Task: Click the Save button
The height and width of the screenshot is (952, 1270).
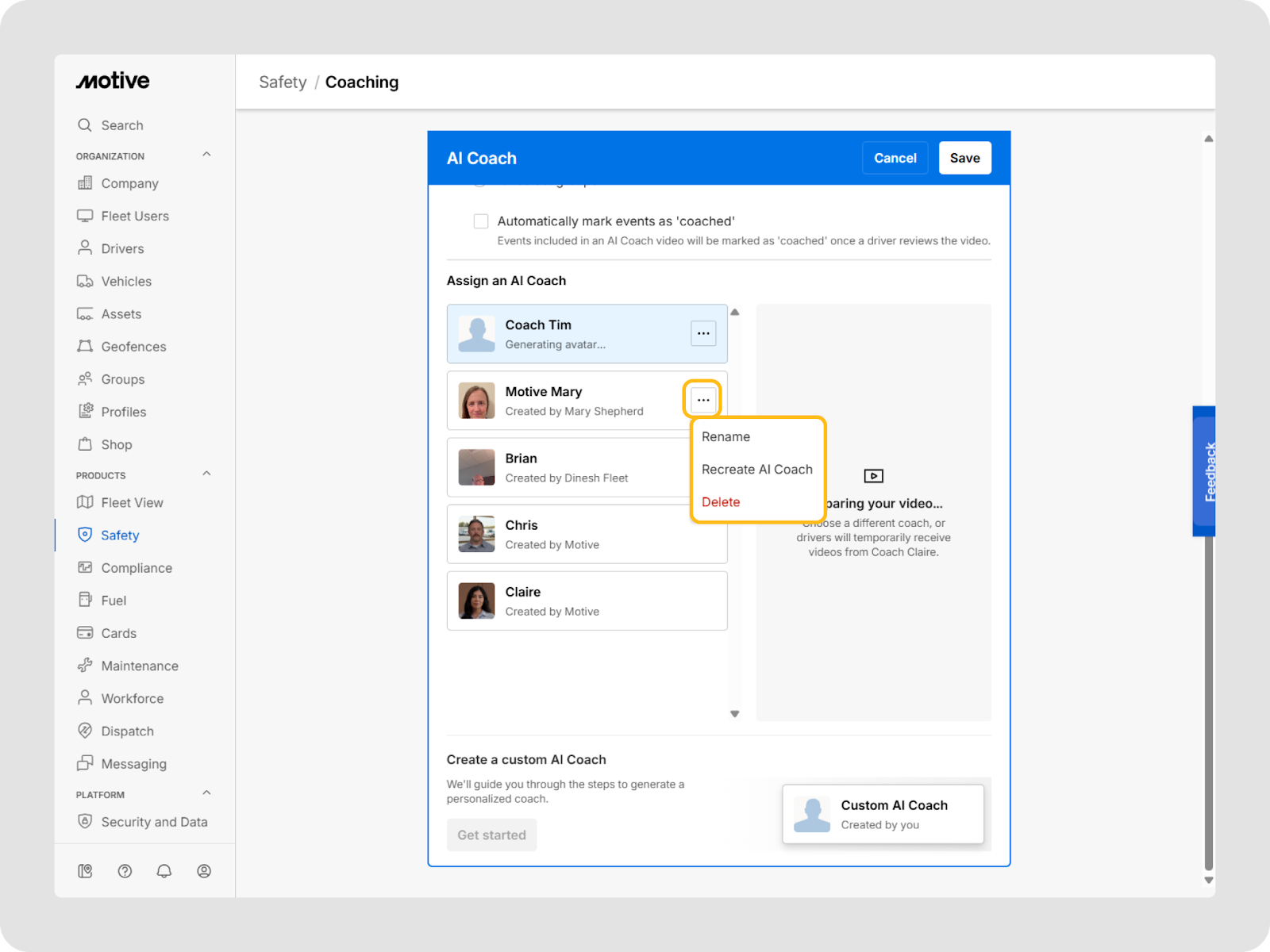Action: [964, 158]
